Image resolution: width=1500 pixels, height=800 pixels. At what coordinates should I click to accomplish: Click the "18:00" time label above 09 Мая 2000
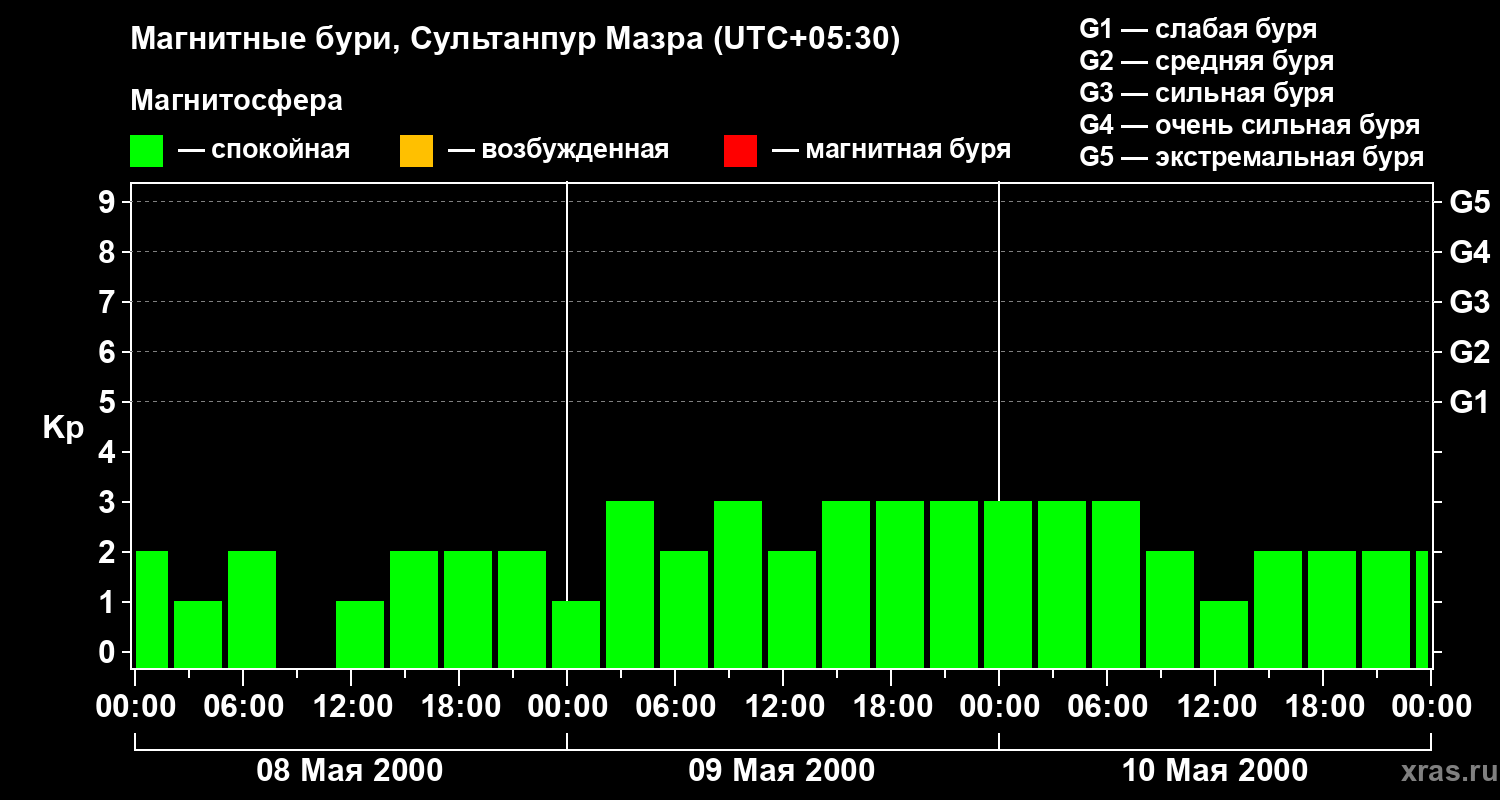pos(891,707)
